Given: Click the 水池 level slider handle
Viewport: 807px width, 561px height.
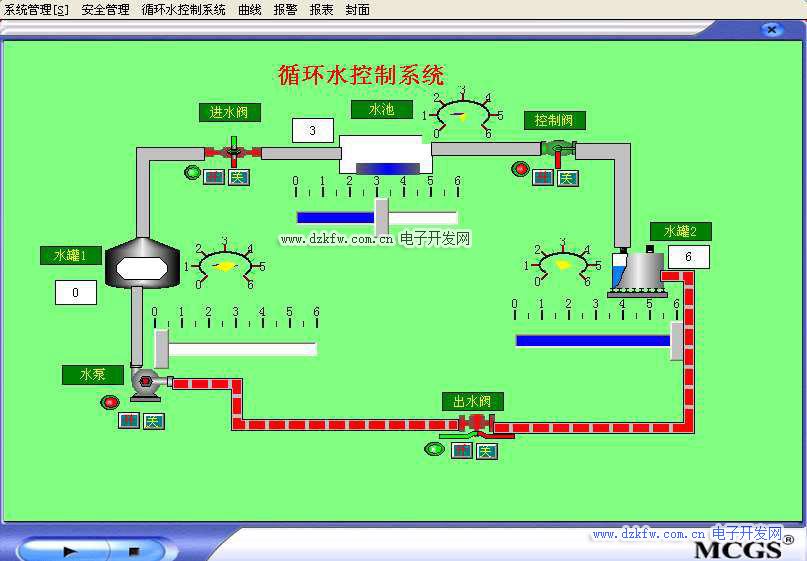Looking at the screenshot, I should pyautogui.click(x=381, y=217).
